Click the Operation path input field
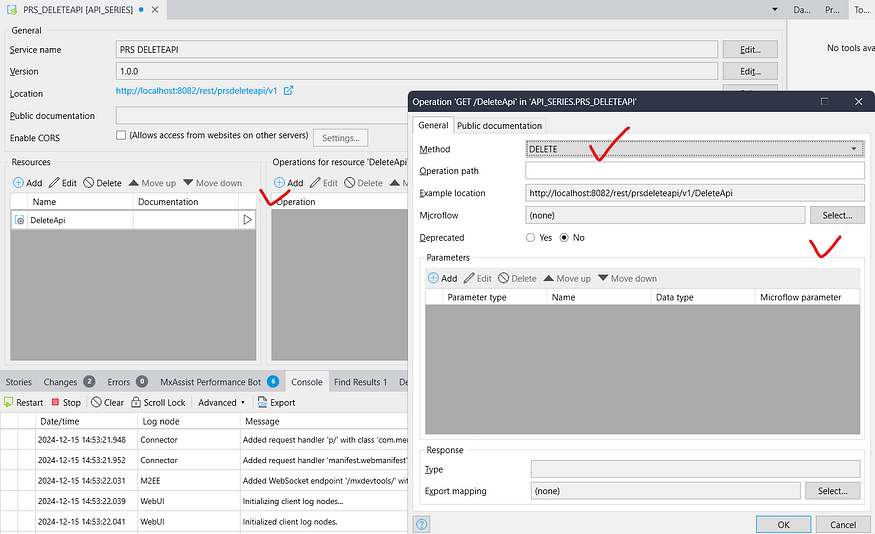Viewport: 875px width, 534px height. [694, 171]
